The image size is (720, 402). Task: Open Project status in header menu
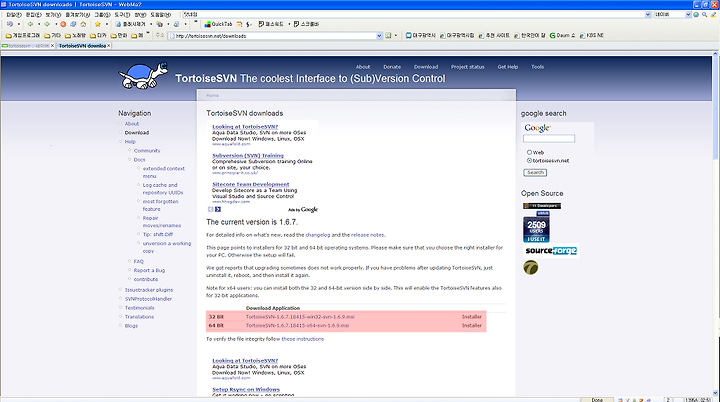467,67
